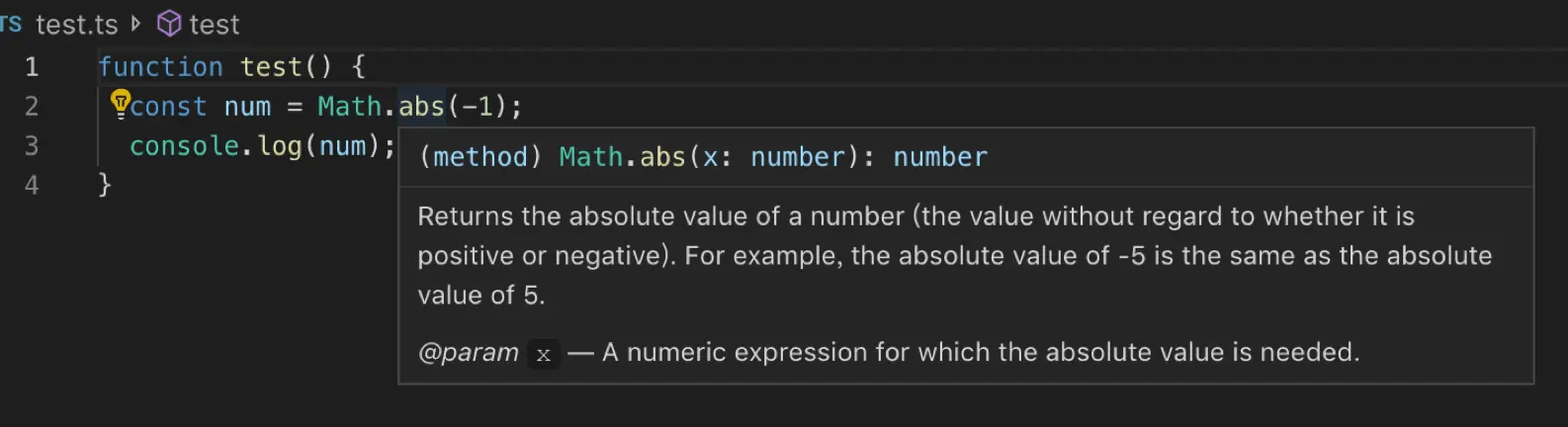The height and width of the screenshot is (427, 1568).
Task: Click the log method on line 3
Action: 279,146
